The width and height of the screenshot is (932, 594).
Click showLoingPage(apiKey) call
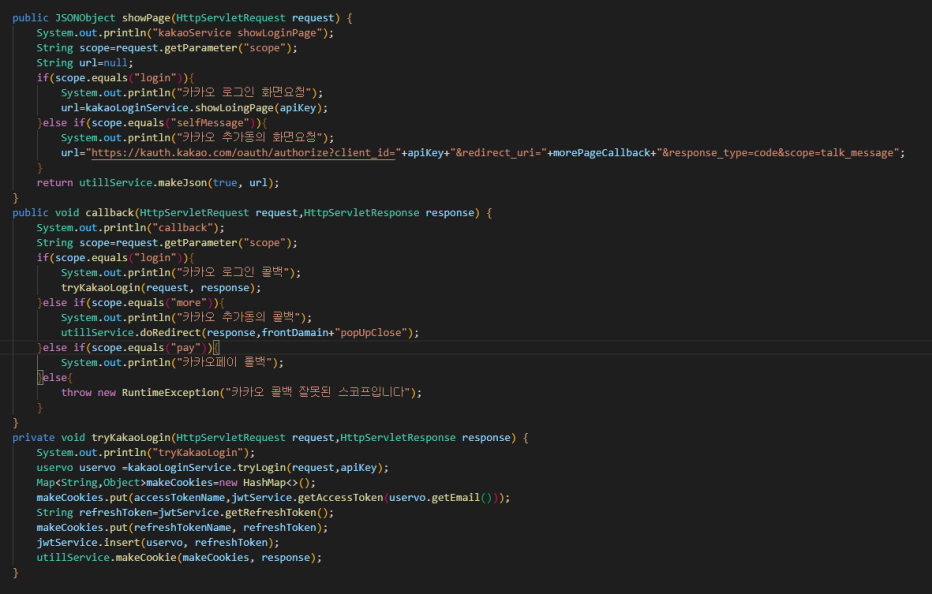(x=258, y=108)
